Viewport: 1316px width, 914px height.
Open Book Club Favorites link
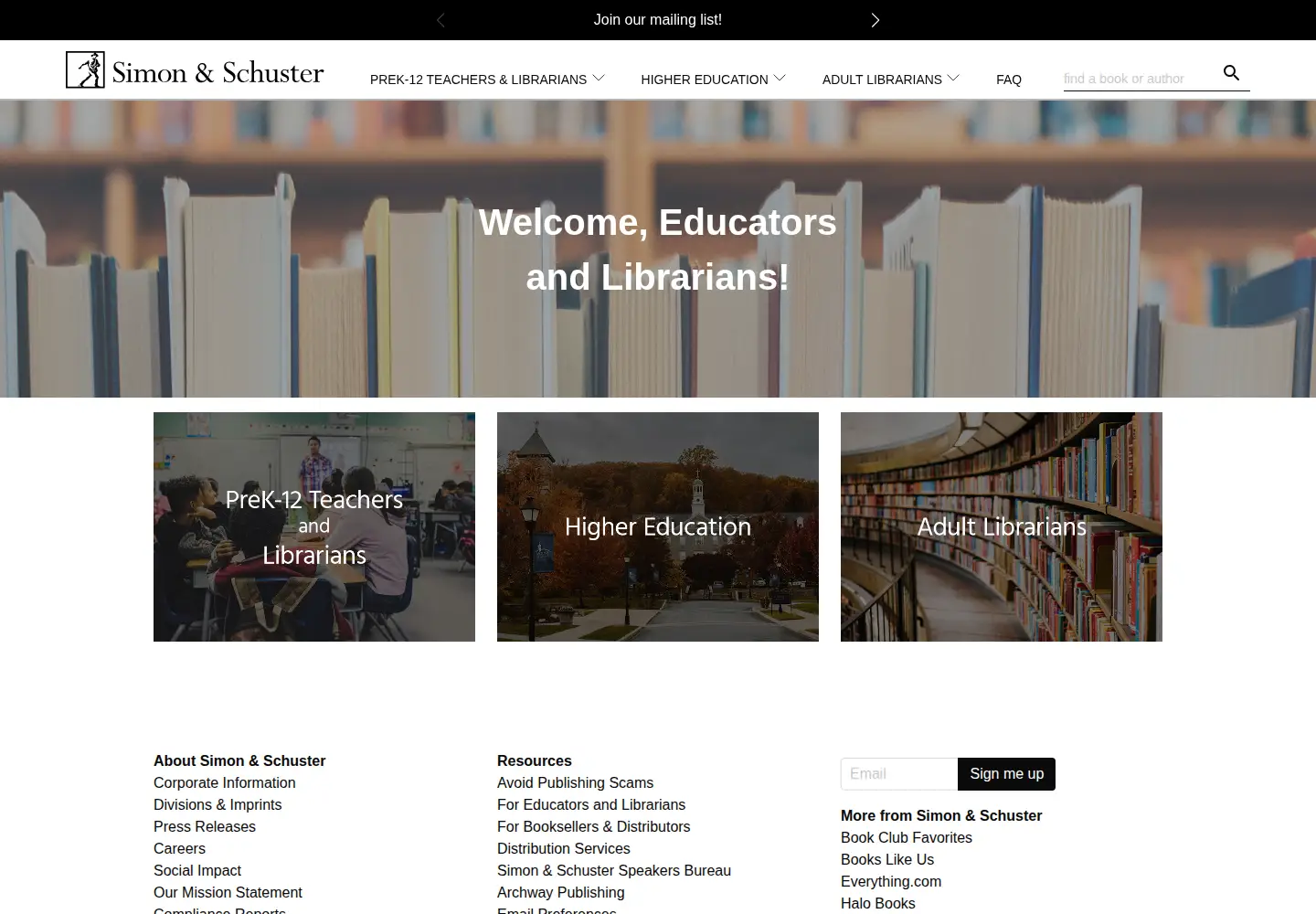coord(907,838)
